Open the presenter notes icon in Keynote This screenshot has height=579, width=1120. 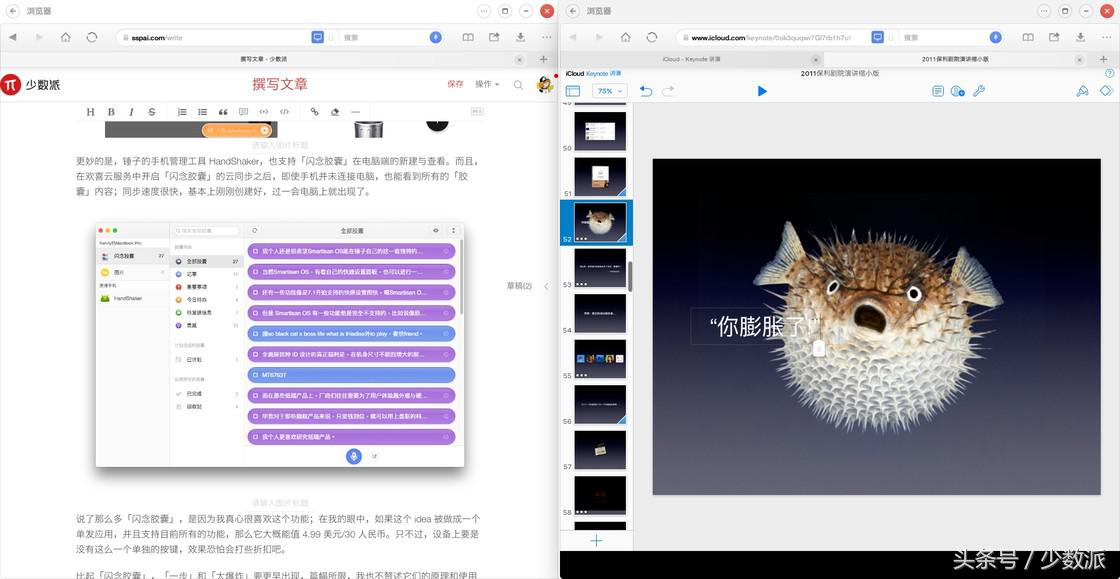point(936,91)
